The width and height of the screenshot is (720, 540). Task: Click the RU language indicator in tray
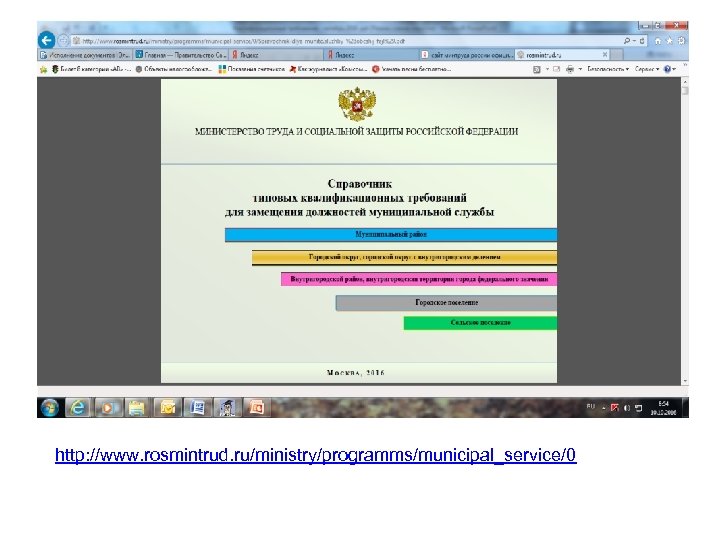(x=591, y=407)
